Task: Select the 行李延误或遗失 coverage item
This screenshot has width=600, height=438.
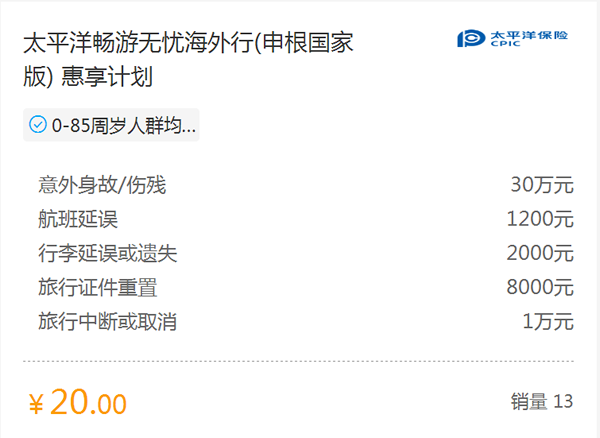Action: 108,253
